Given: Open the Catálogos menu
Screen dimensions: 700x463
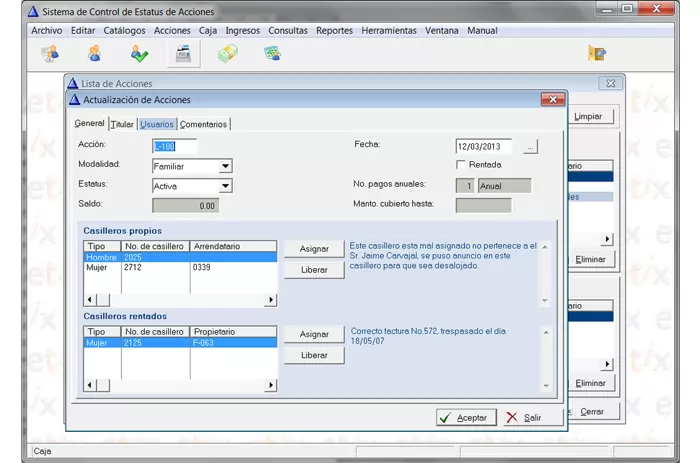Looking at the screenshot, I should point(124,31).
